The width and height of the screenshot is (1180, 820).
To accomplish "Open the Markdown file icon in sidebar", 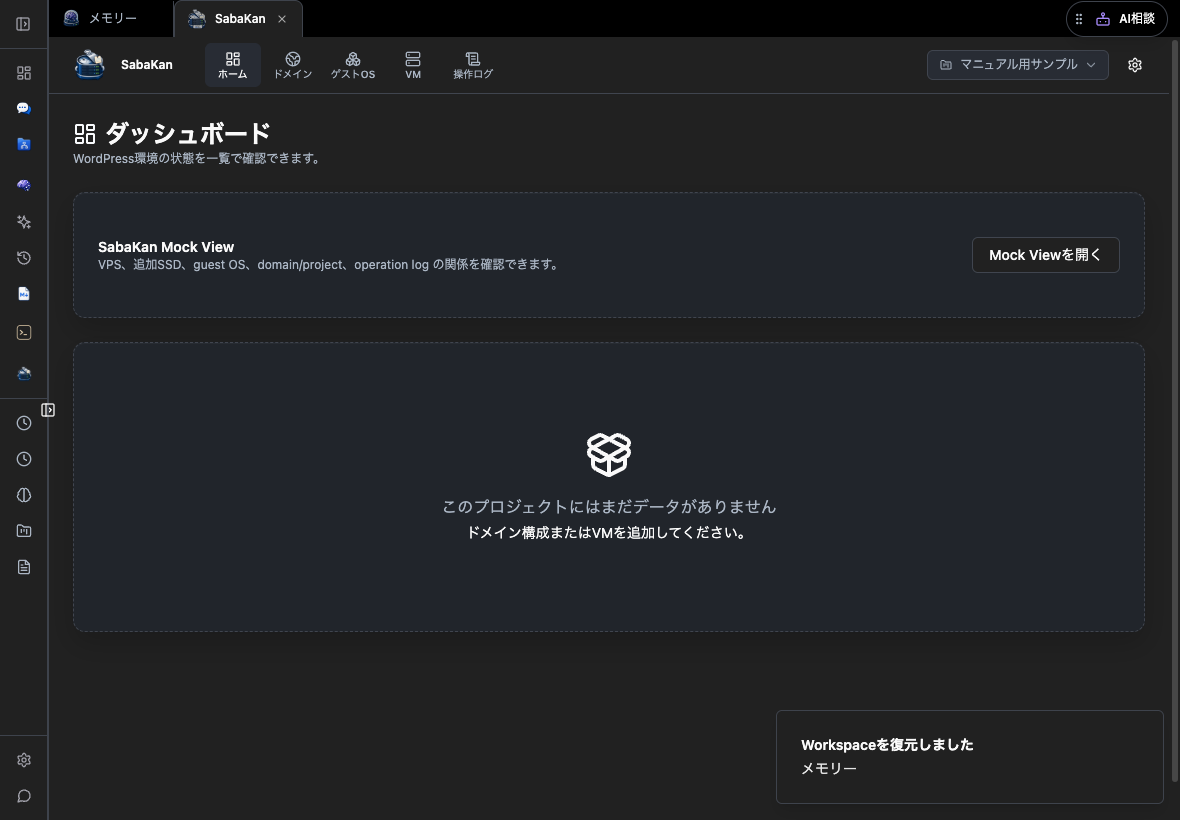I will (x=23, y=294).
